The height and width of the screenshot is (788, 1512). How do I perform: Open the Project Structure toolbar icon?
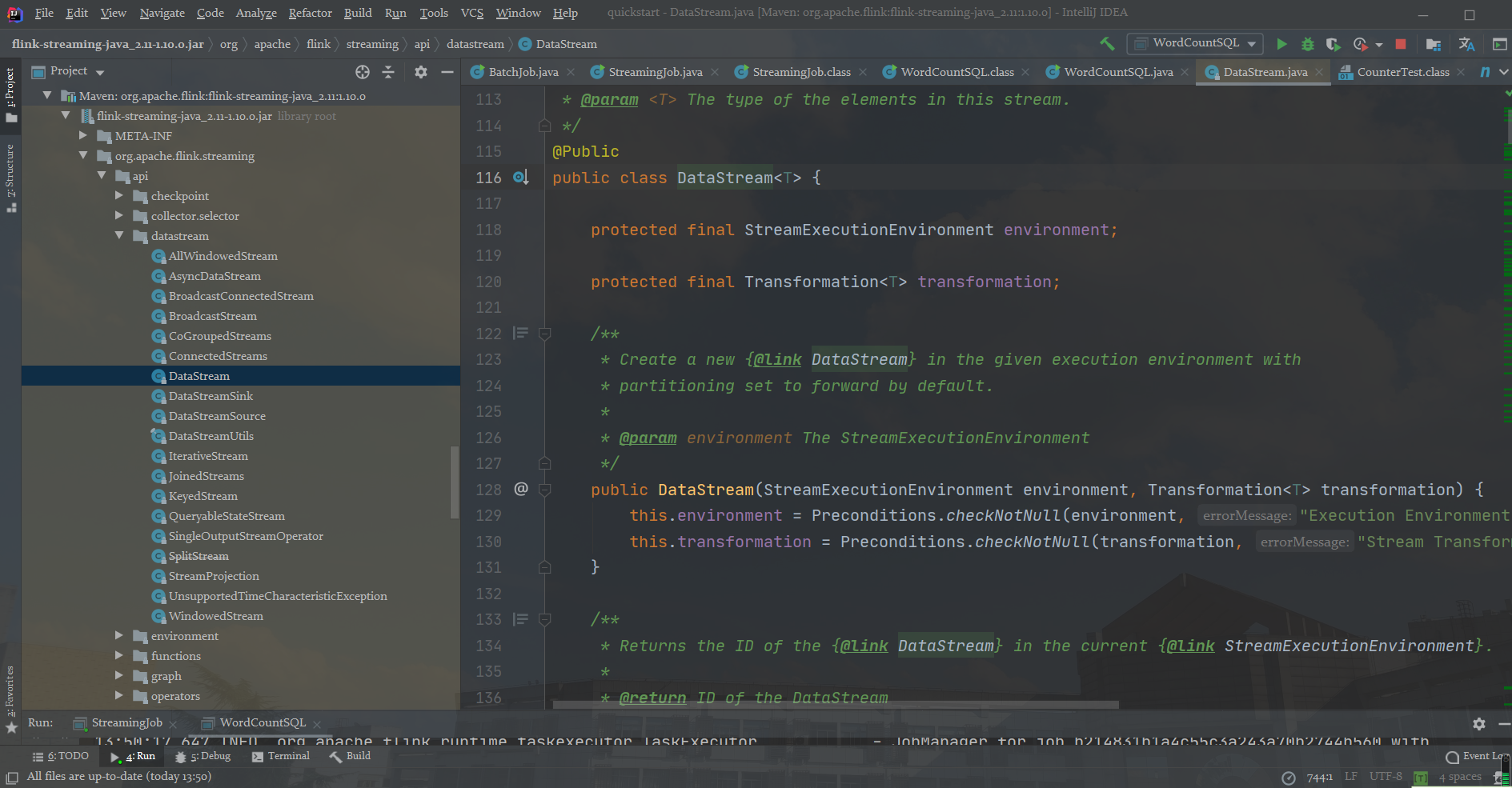pos(1434,44)
